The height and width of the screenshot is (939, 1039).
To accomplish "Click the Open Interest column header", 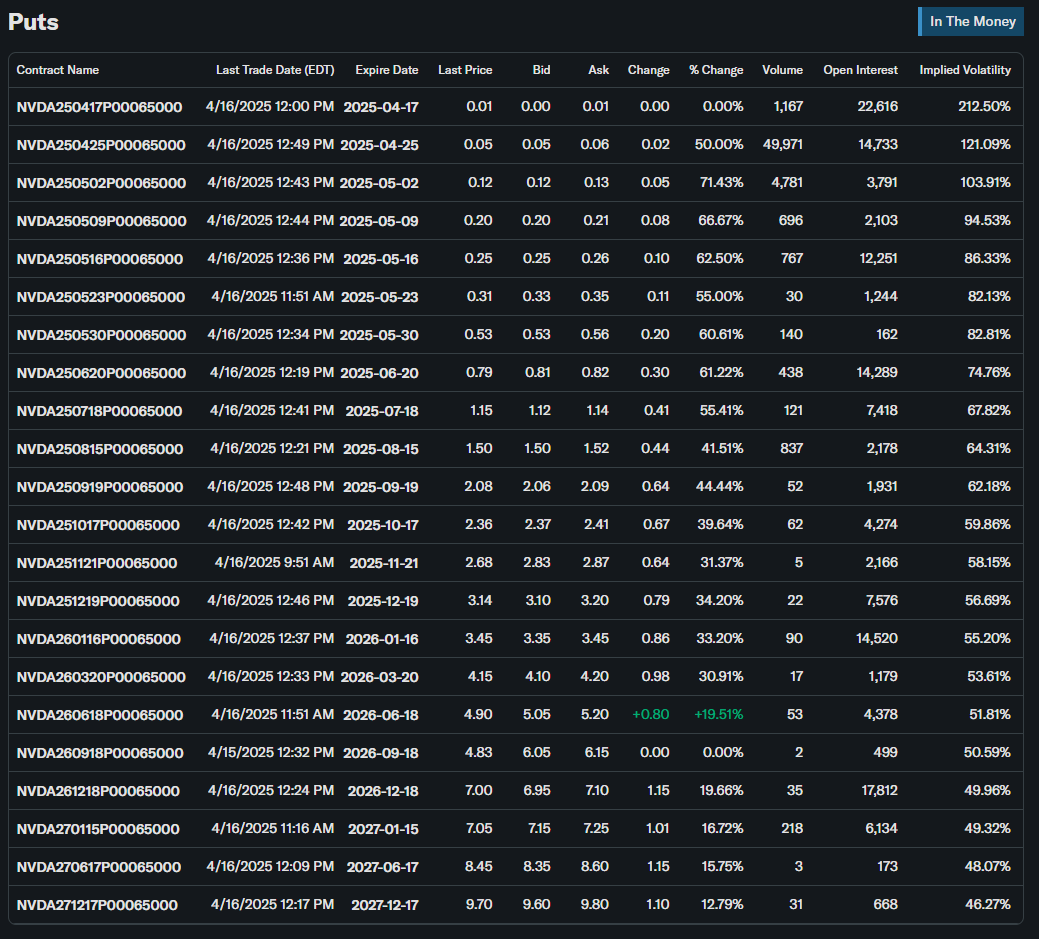I will pyautogui.click(x=860, y=70).
